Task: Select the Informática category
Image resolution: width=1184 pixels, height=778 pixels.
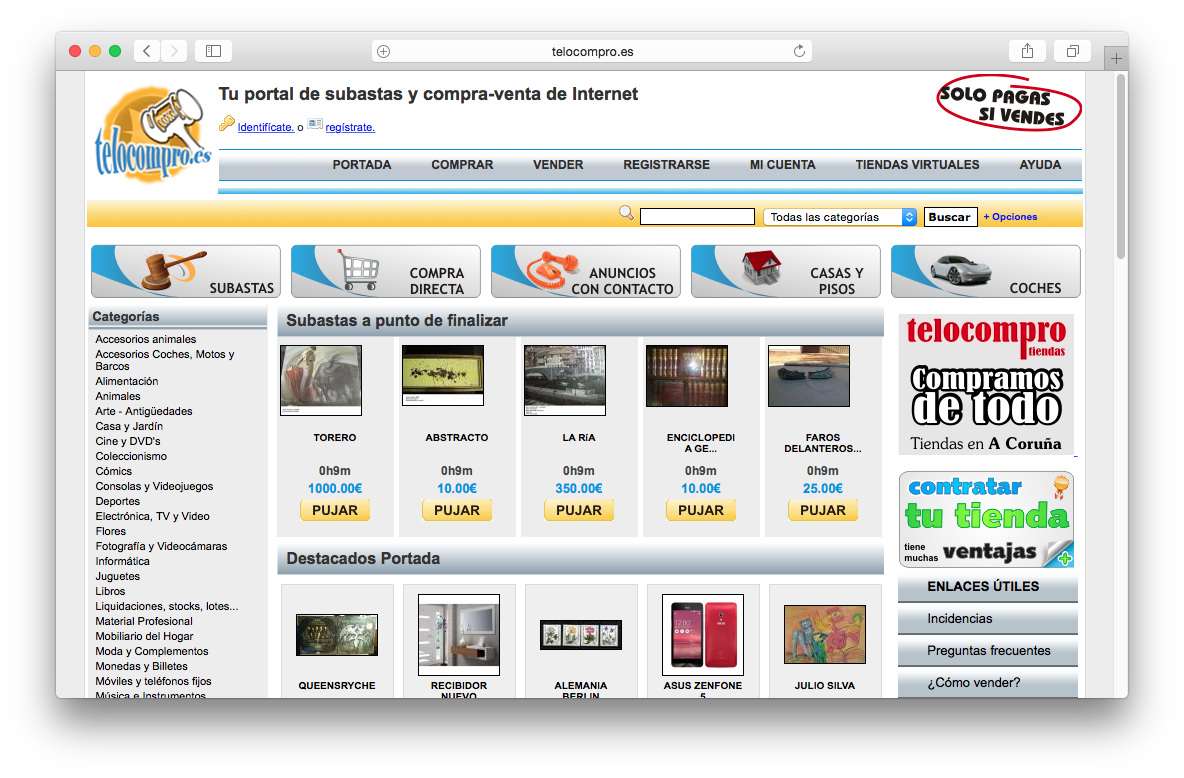Action: pos(122,561)
